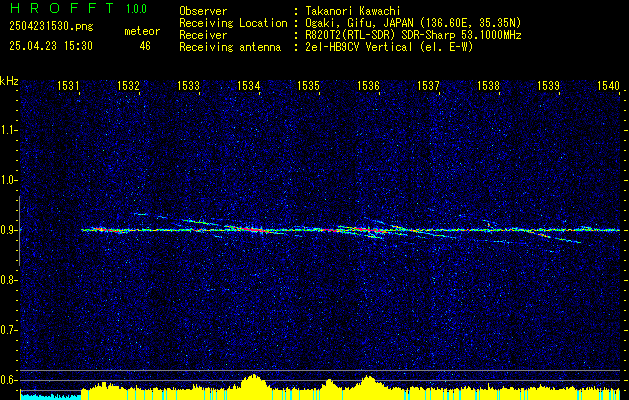This screenshot has height=400, width=629.
Task: Click the red echo peak near 1534
Action: 252,230
